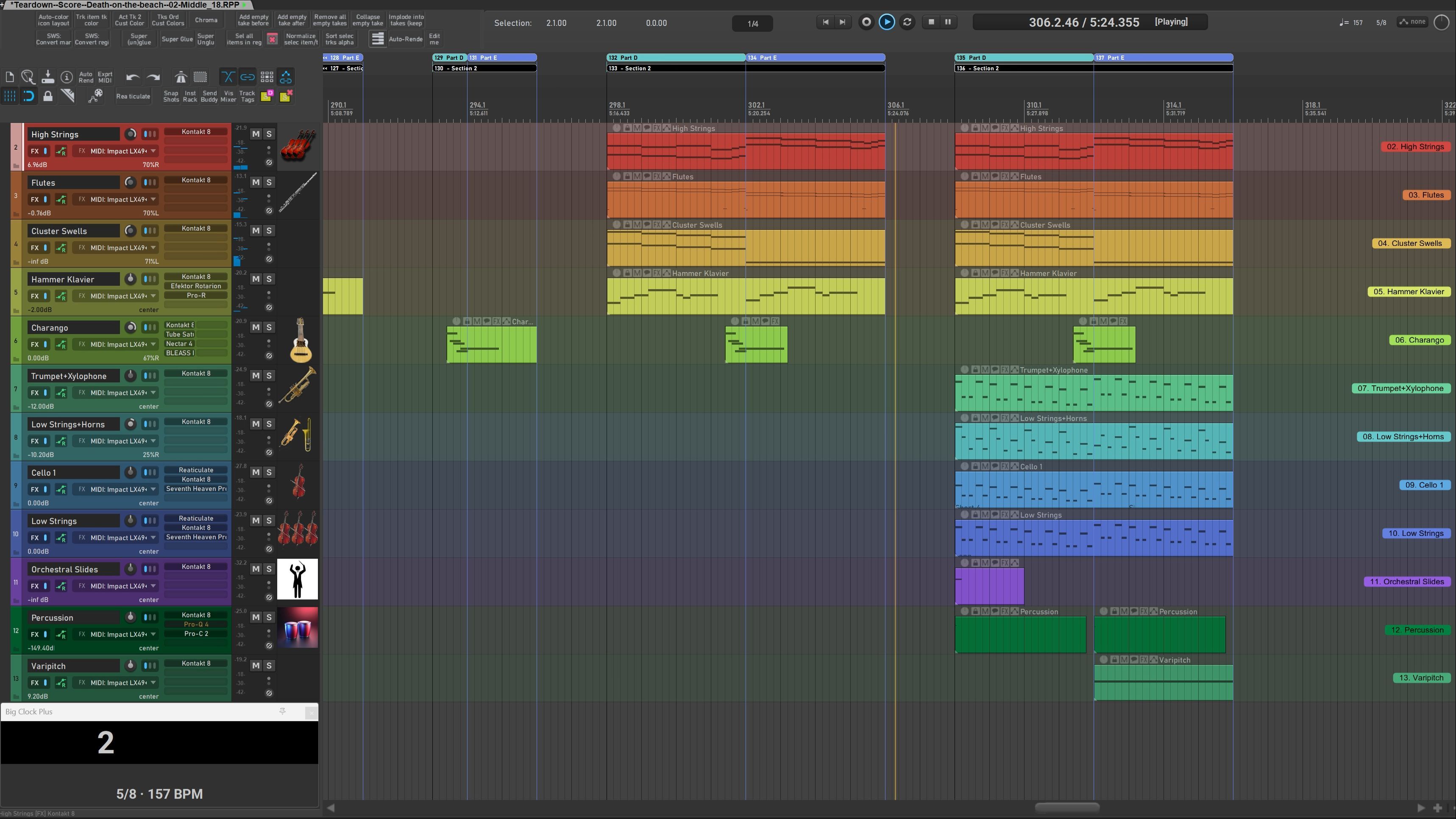Mute the High Strings track
Viewport: 1456px width, 819px height.
tap(256, 134)
